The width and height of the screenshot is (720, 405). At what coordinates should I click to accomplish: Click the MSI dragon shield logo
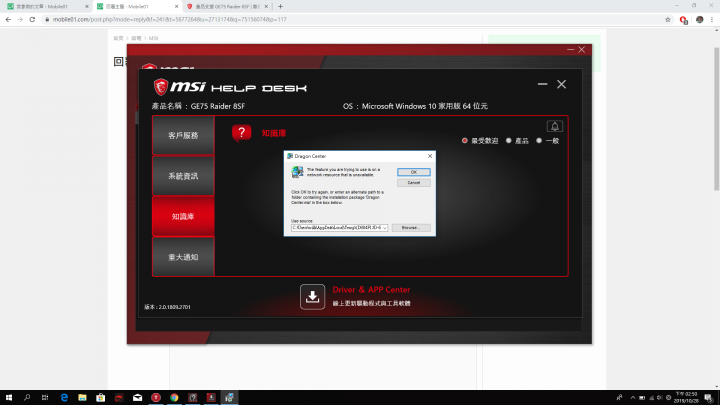click(x=161, y=86)
